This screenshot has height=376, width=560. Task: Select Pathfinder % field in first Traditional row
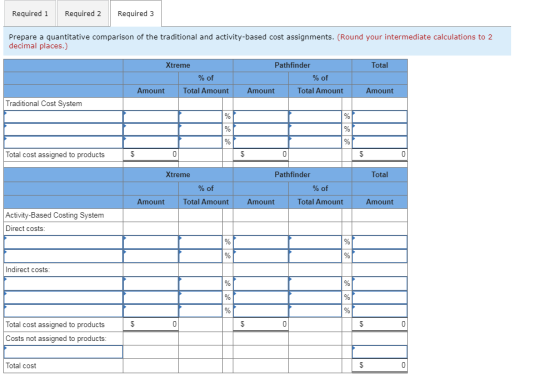315,116
